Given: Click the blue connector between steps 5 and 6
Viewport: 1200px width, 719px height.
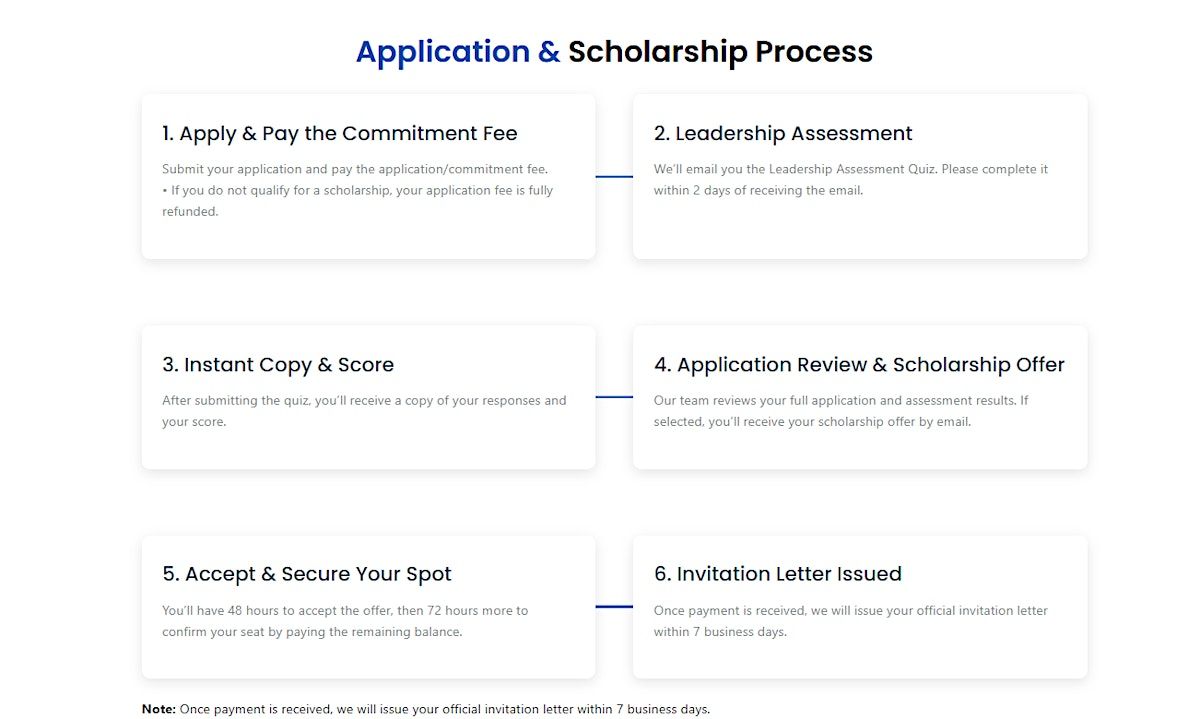Looking at the screenshot, I should [x=614, y=607].
